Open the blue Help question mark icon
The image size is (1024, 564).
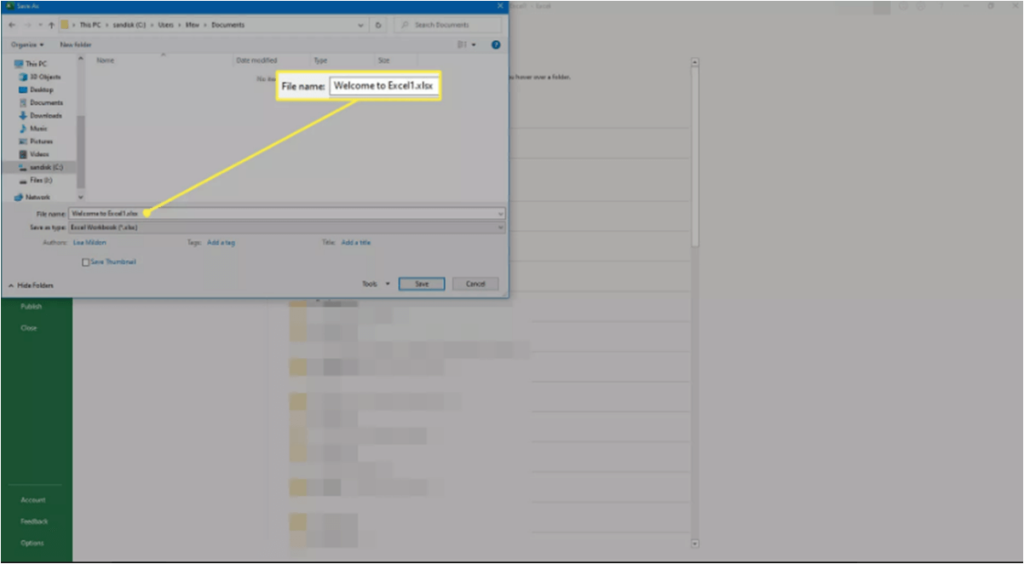click(x=496, y=45)
